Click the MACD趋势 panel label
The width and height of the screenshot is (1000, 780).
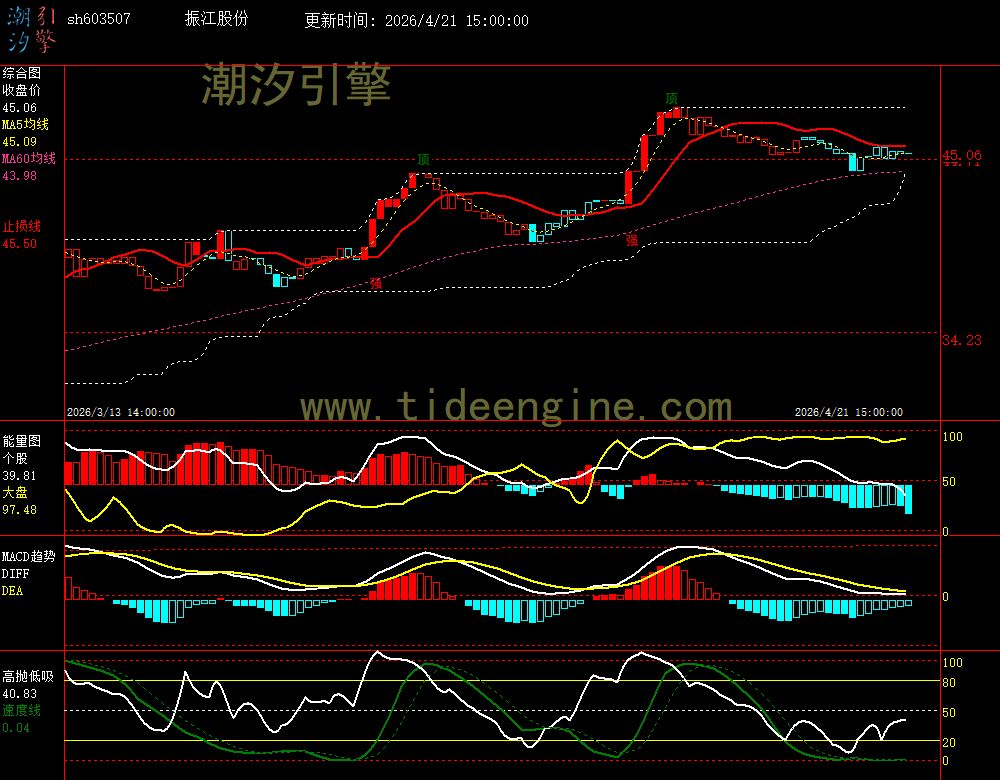[29, 556]
